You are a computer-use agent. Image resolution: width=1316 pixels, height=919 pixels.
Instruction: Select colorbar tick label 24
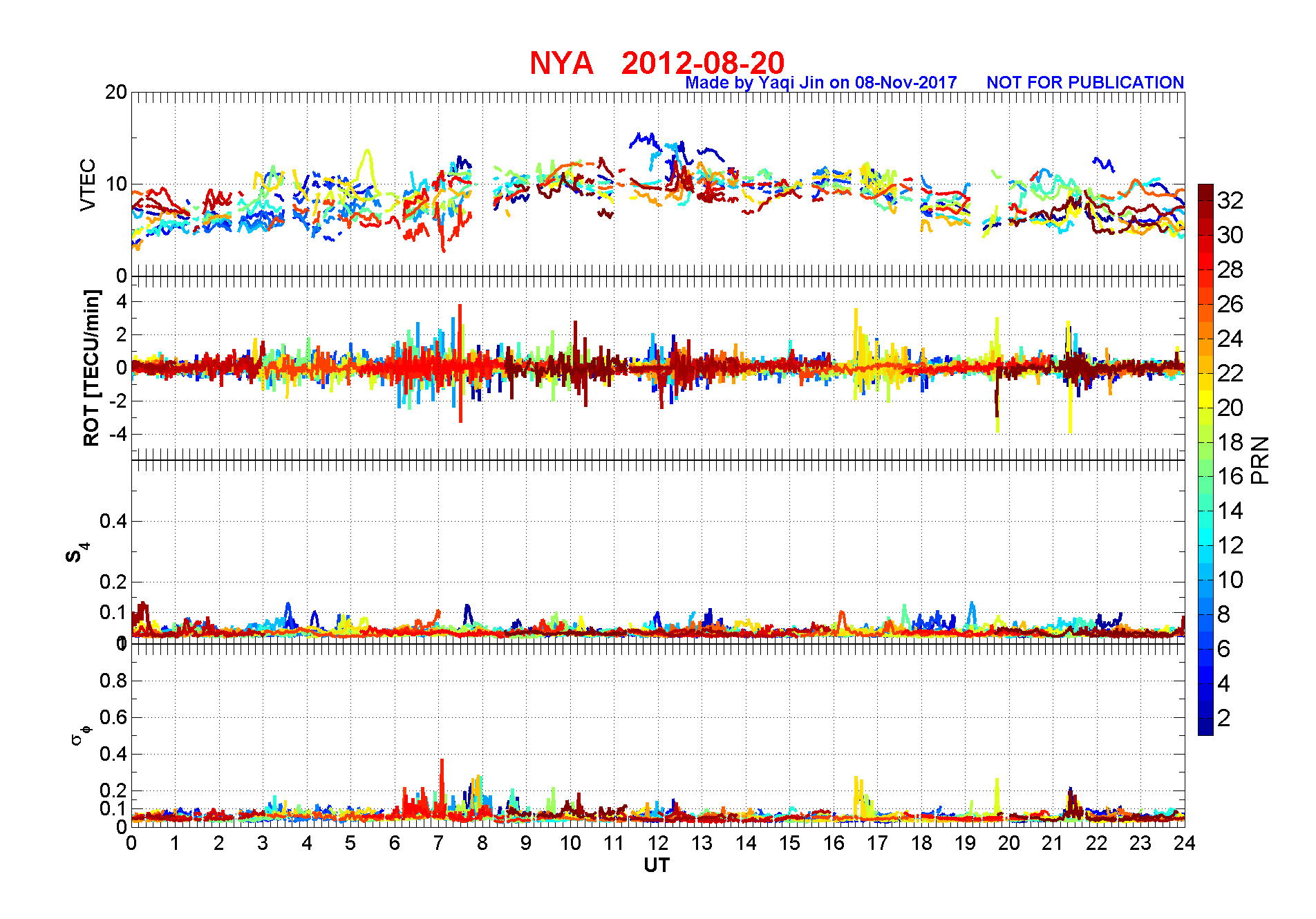click(x=1230, y=339)
